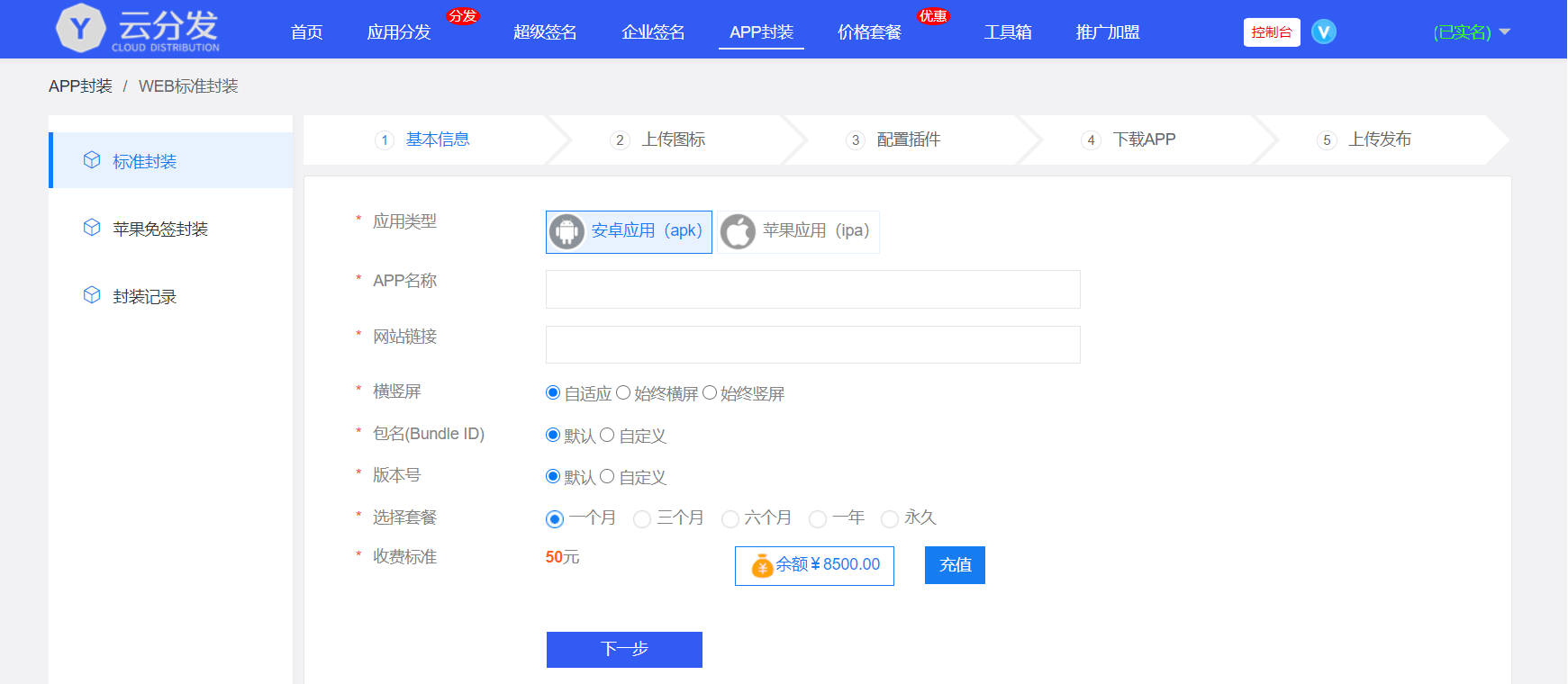
Task: Go to step 2 上传图标
Action: pyautogui.click(x=672, y=139)
